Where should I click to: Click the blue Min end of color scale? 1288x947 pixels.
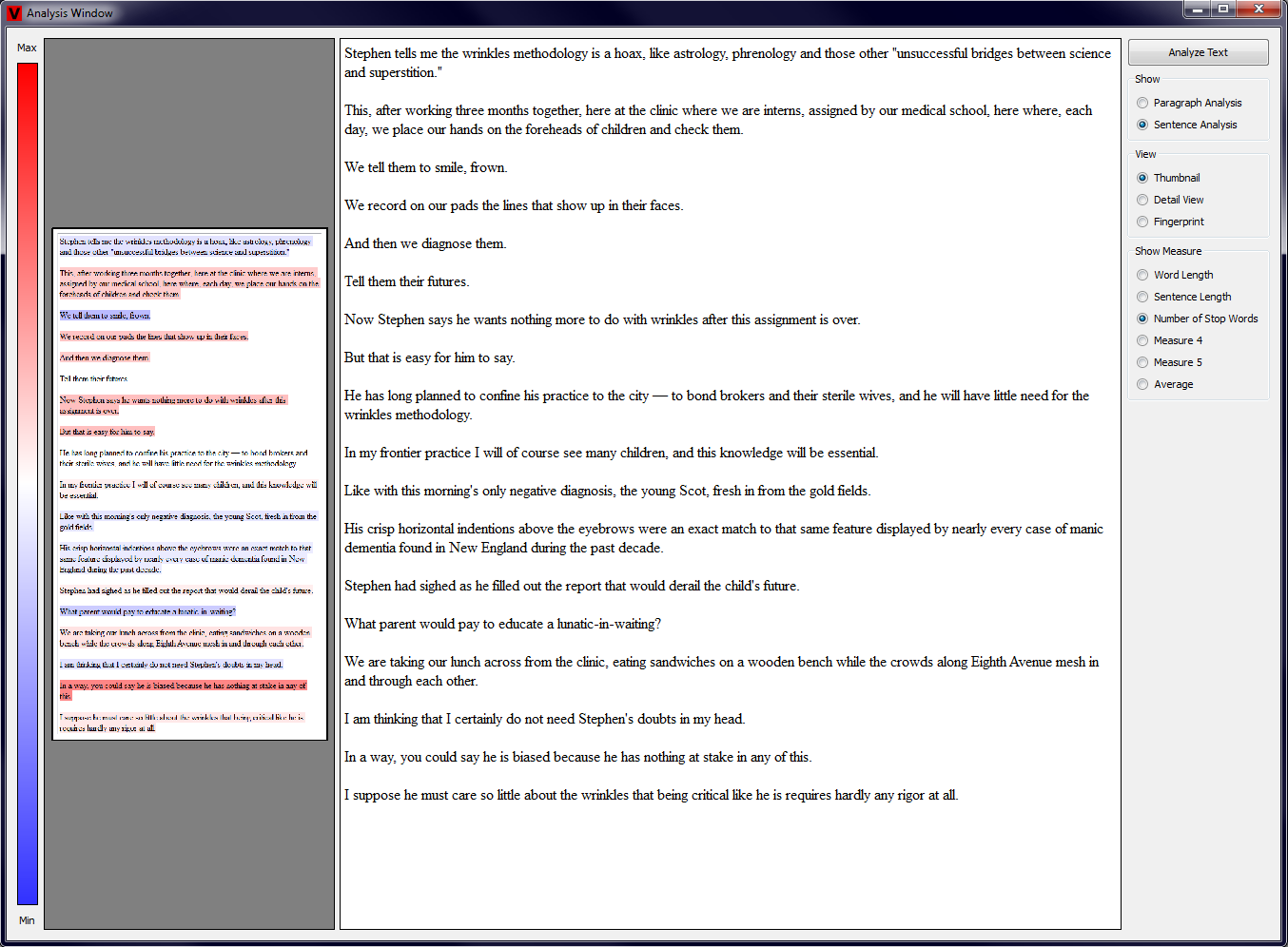click(28, 894)
